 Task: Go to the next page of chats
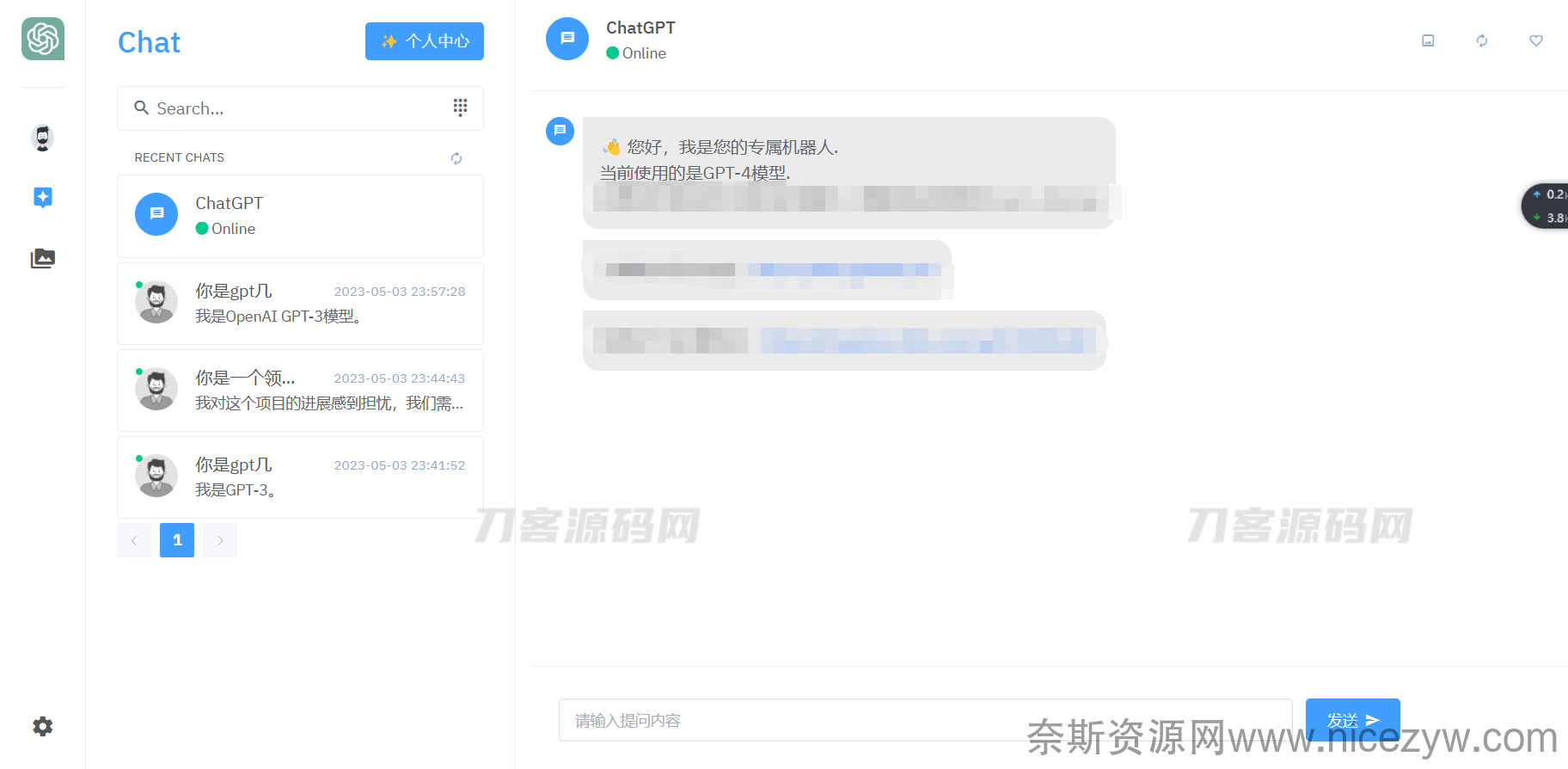pyautogui.click(x=220, y=540)
